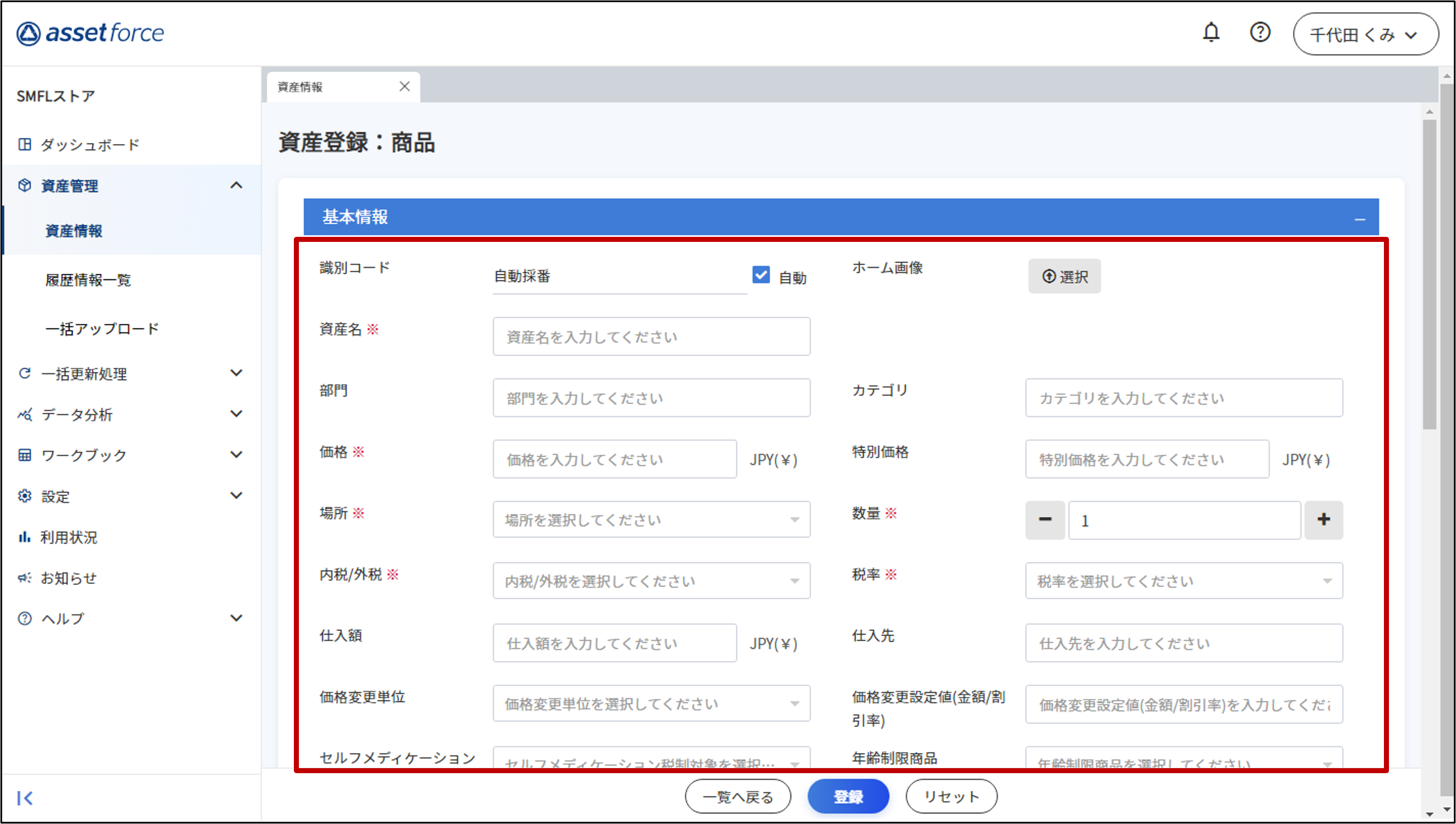Click the minus button to decrease quantity

[x=1045, y=520]
